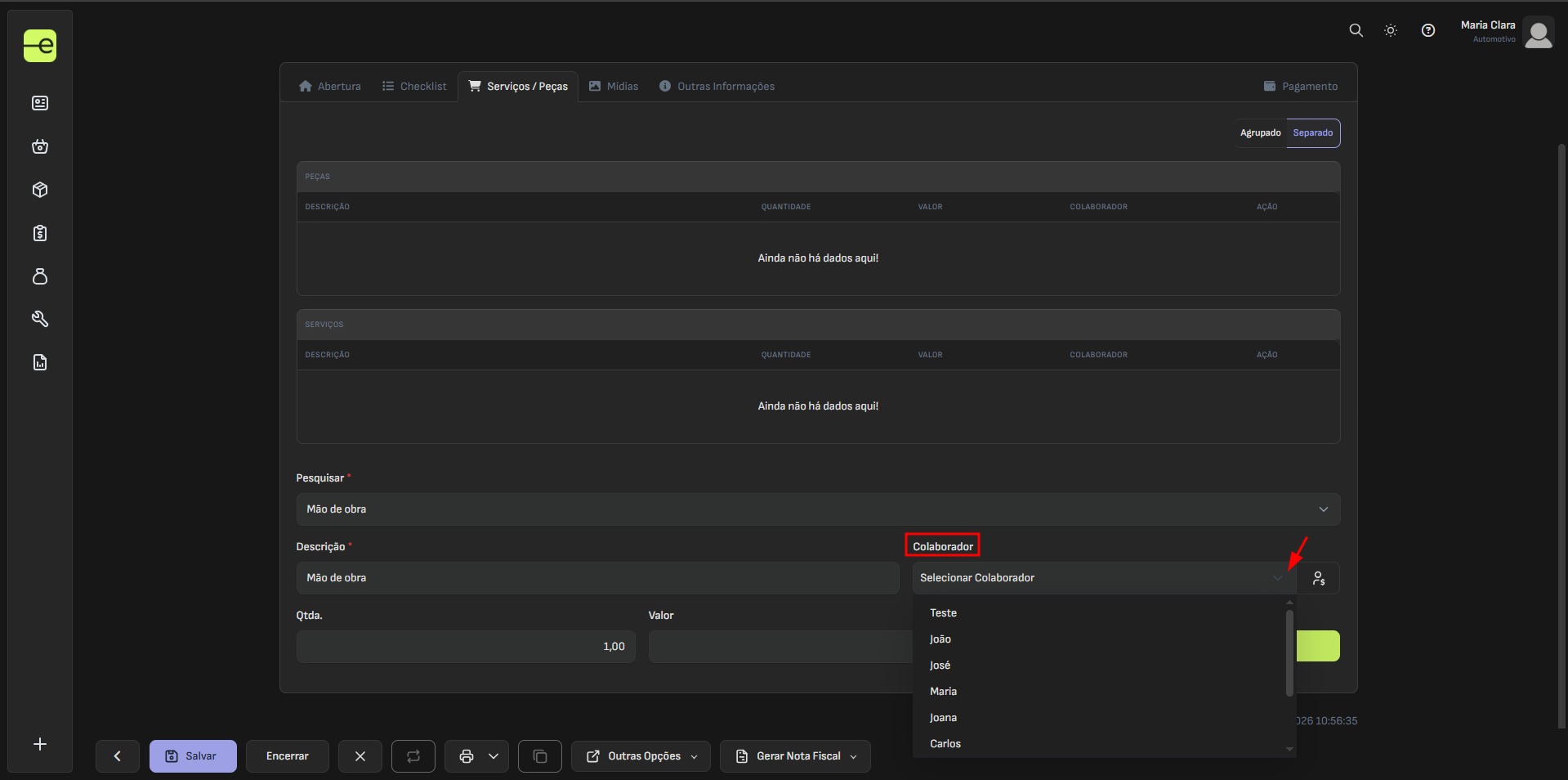The height and width of the screenshot is (780, 1568).
Task: Open the report document sidebar icon
Action: pyautogui.click(x=40, y=362)
